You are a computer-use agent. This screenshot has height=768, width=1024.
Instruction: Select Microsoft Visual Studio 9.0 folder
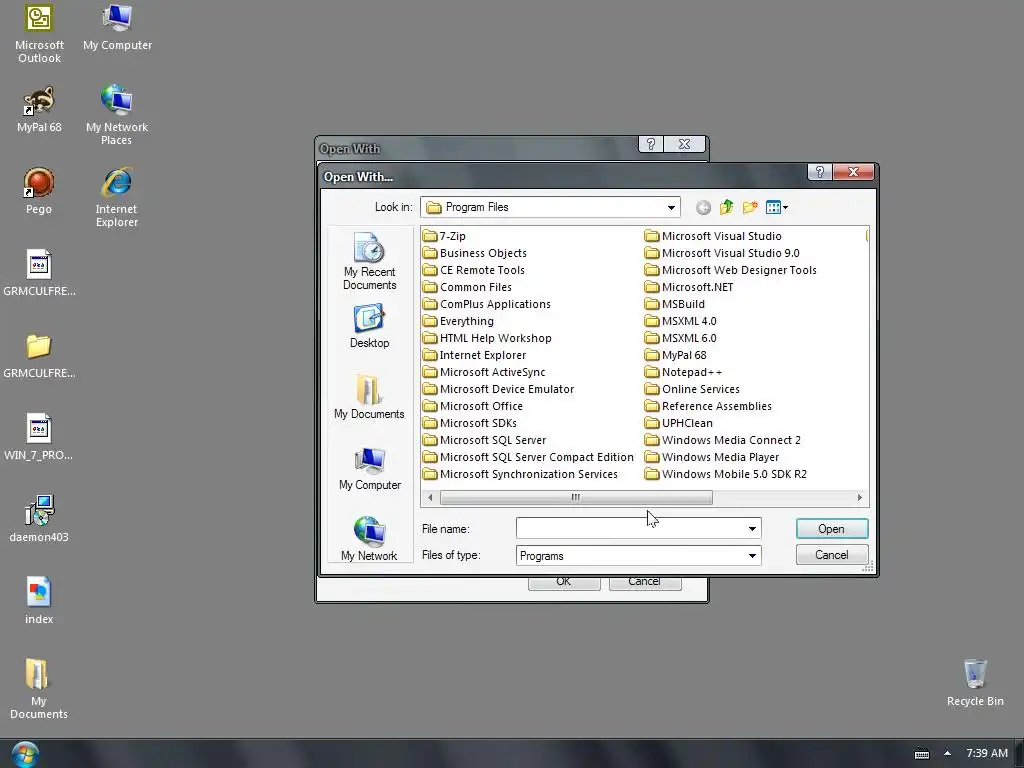722,253
